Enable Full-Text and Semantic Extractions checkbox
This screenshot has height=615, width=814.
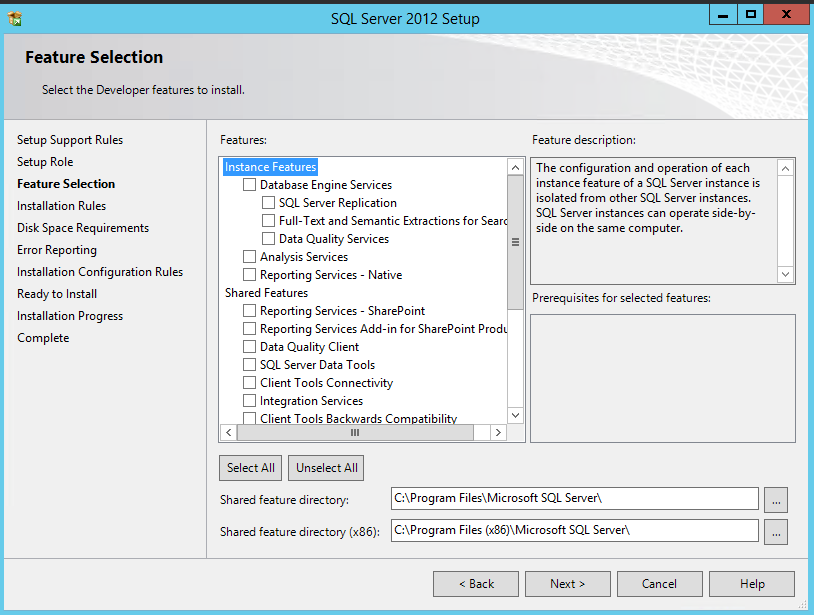point(268,221)
